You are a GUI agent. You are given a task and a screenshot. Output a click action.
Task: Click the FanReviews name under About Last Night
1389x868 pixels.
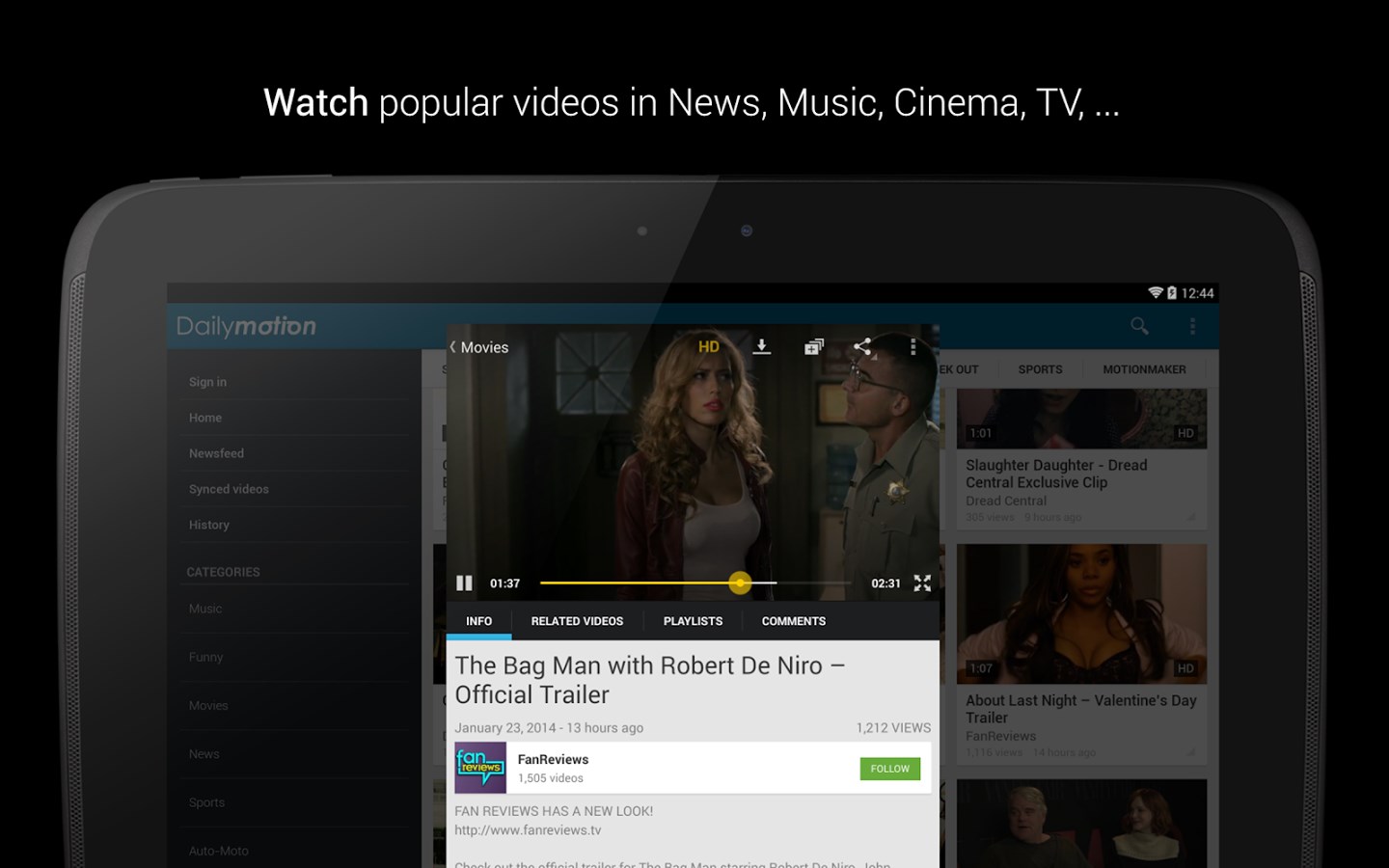(x=1000, y=736)
